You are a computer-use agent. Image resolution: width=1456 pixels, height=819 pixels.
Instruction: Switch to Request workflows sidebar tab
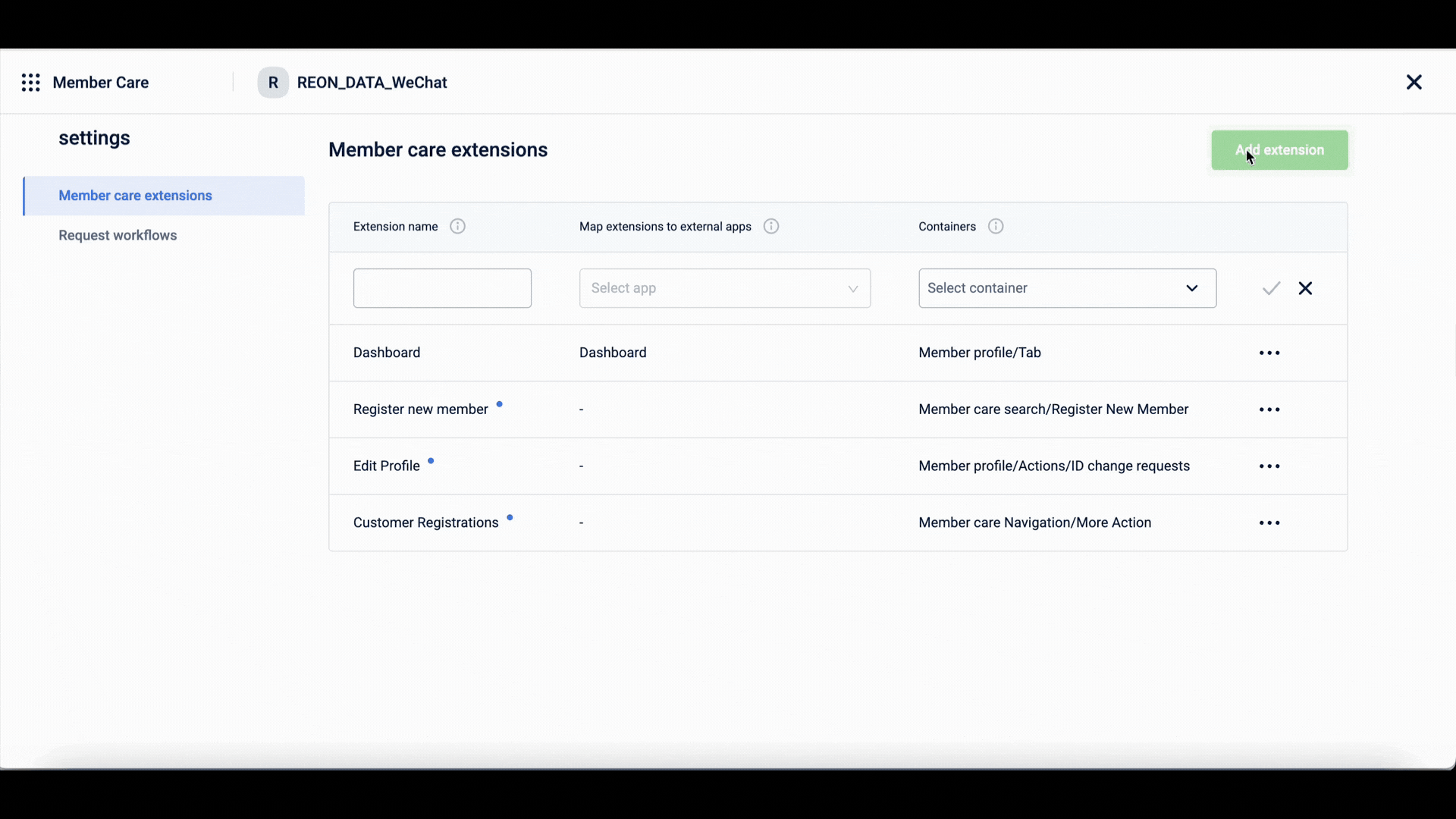pos(118,236)
